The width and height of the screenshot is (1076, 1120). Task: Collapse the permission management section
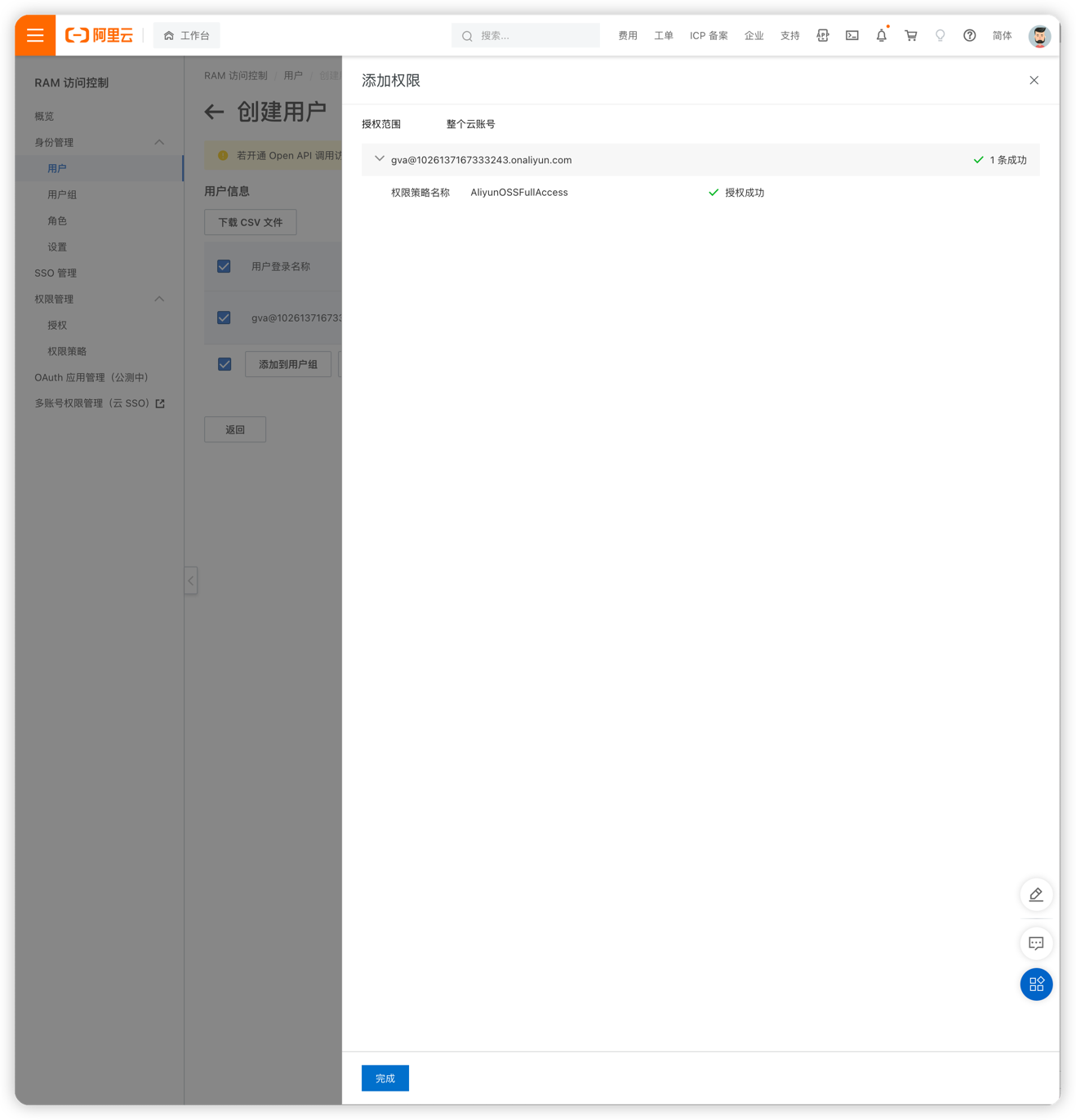coord(159,299)
